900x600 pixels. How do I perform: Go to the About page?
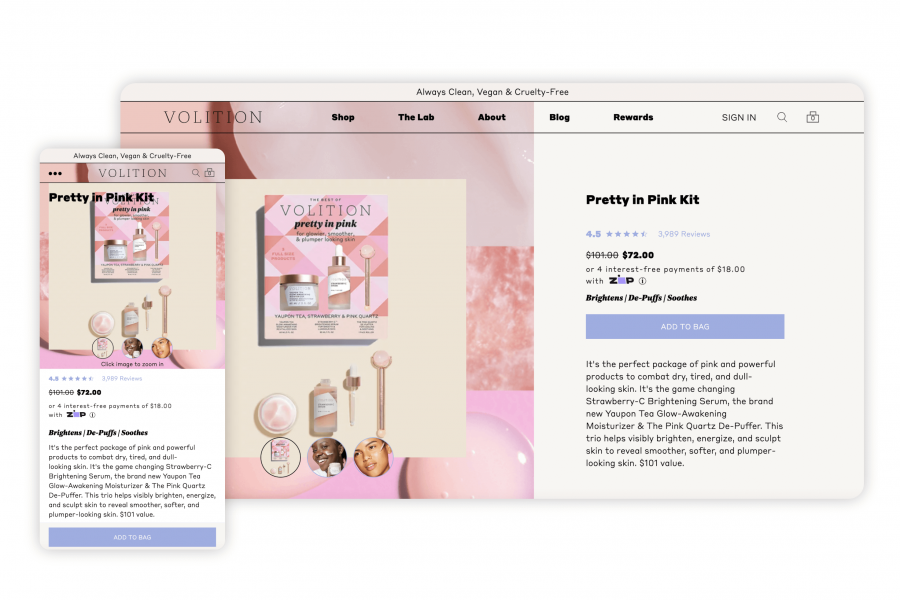point(492,117)
